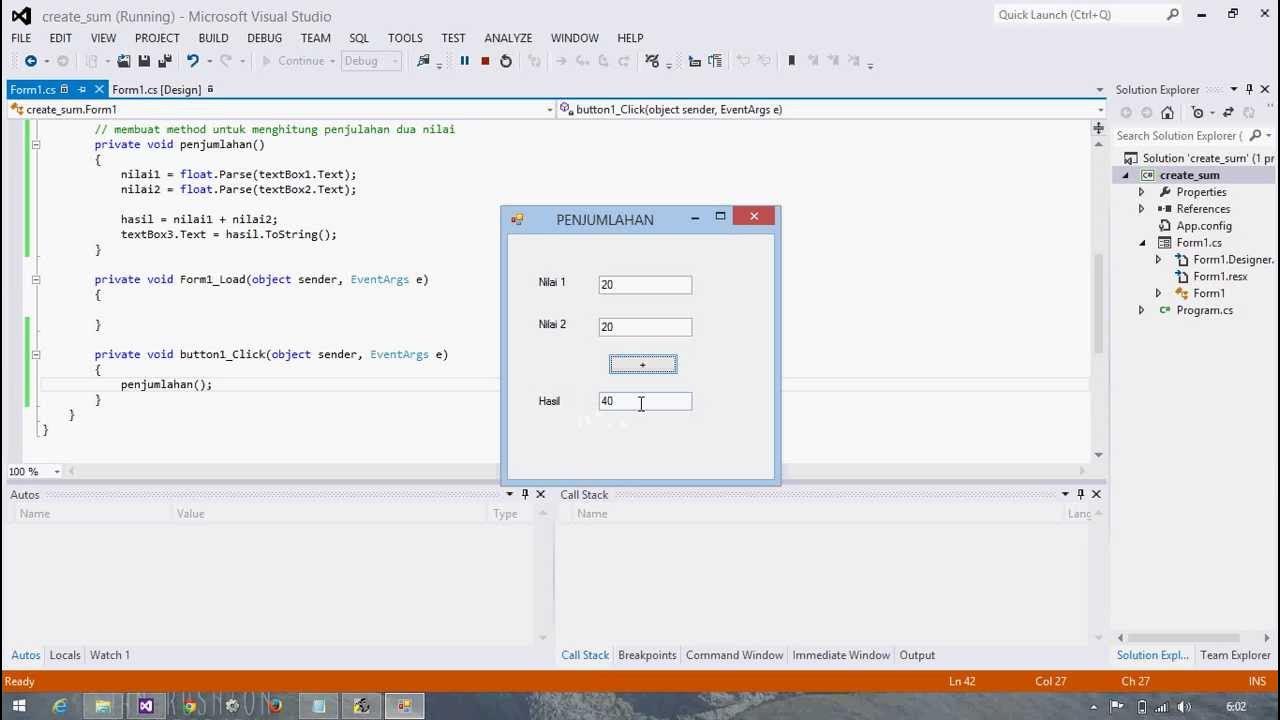1280x720 pixels.
Task: Pause debugging with Break All
Action: coord(464,61)
